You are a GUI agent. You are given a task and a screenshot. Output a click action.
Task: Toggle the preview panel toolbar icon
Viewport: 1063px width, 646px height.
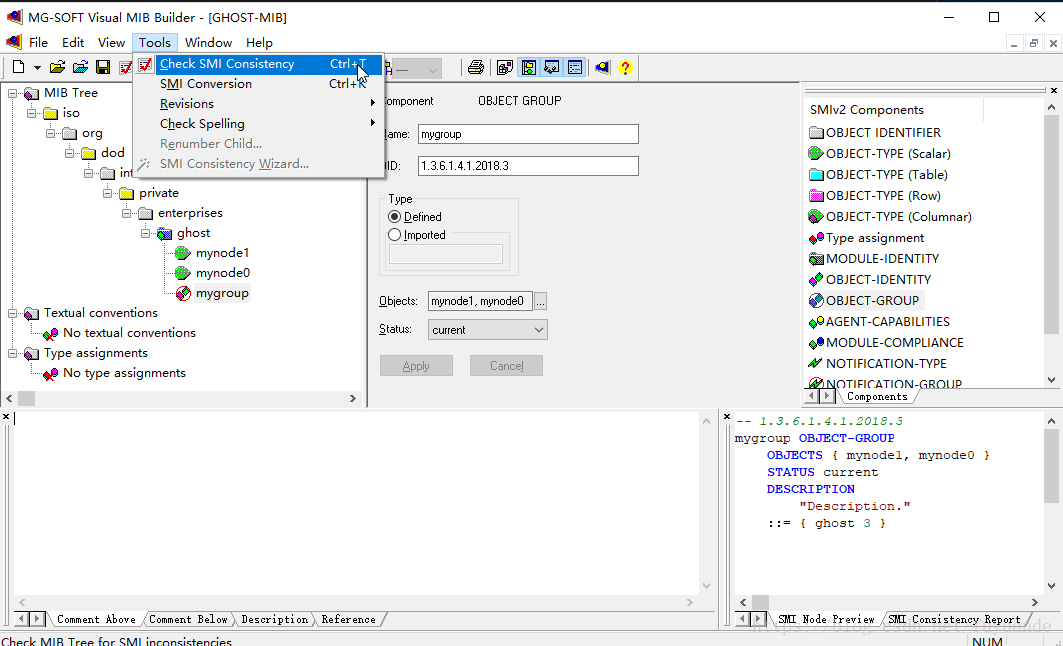point(575,67)
